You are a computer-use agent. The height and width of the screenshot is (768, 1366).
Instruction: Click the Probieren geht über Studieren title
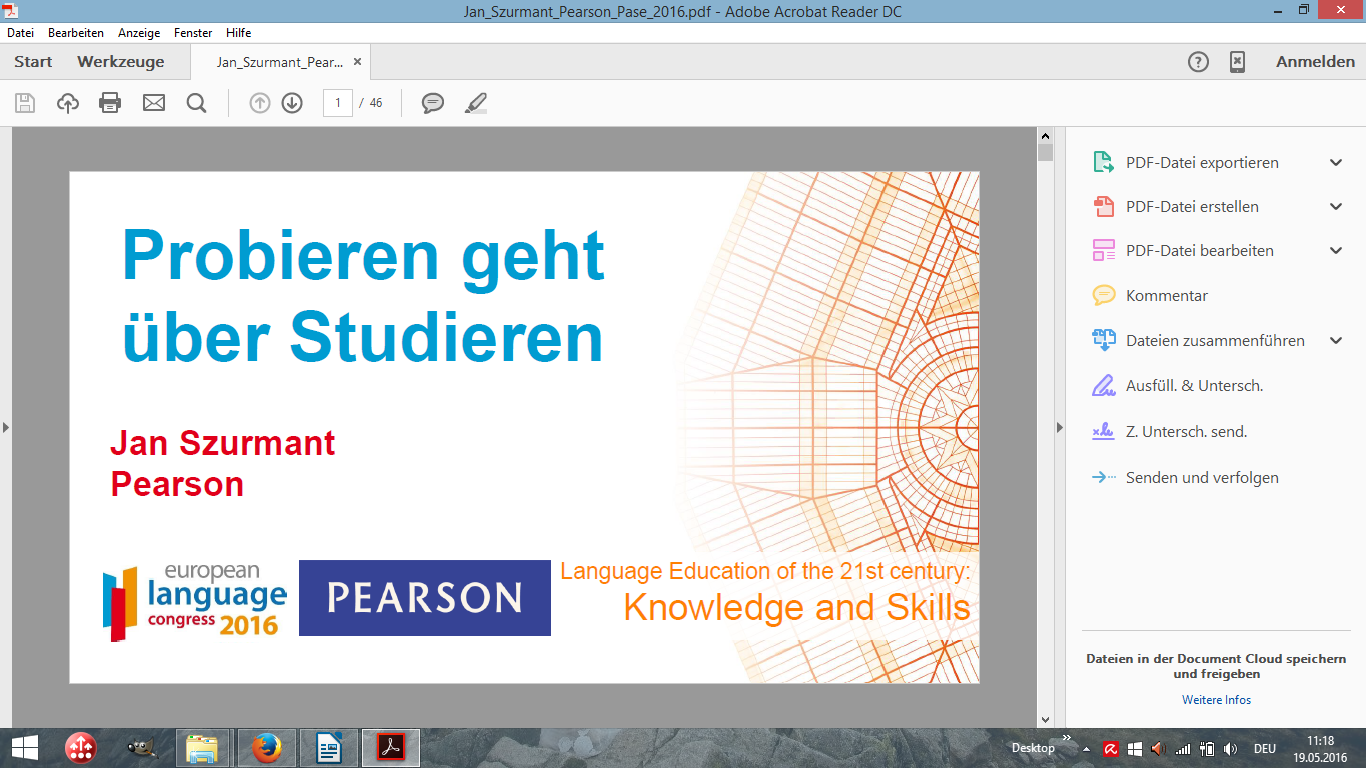tap(363, 296)
